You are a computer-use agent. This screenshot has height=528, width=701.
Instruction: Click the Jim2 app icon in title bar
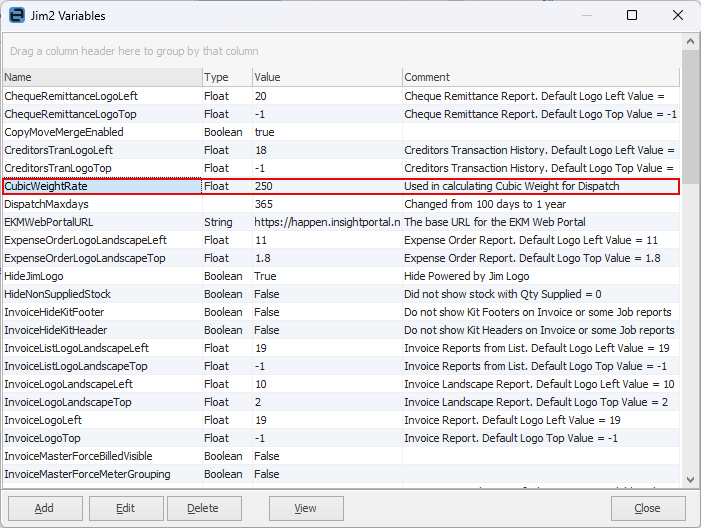(x=17, y=15)
